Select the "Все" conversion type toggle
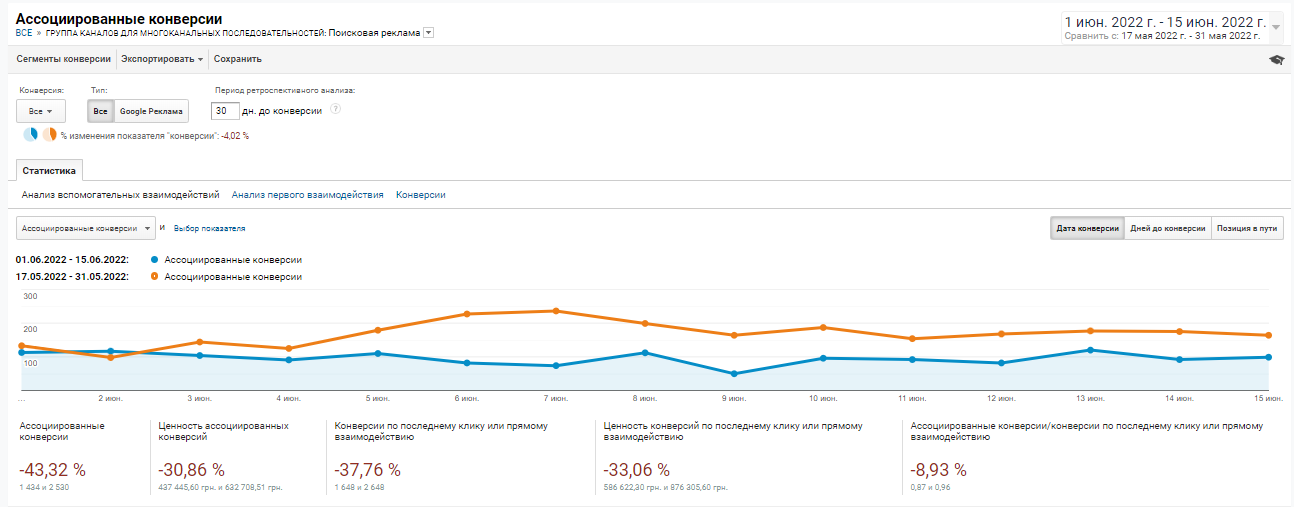Image resolution: width=1294 pixels, height=507 pixels. [100, 111]
